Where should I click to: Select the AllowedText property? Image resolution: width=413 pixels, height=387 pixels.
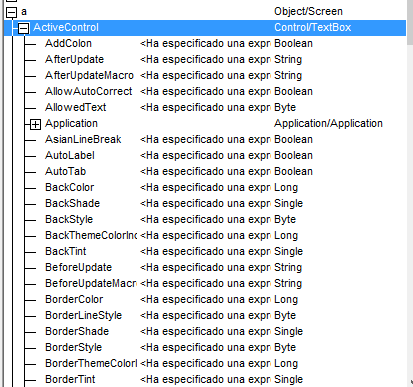(x=76, y=107)
